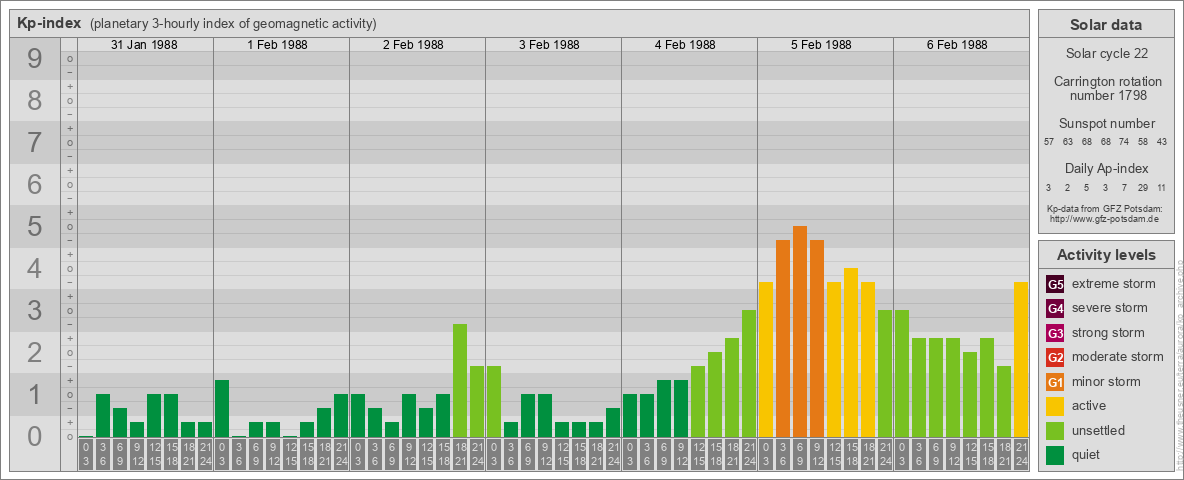Screen dimensions: 1184x480
Task: Click the Kp axis number 5
Action: 35,226
